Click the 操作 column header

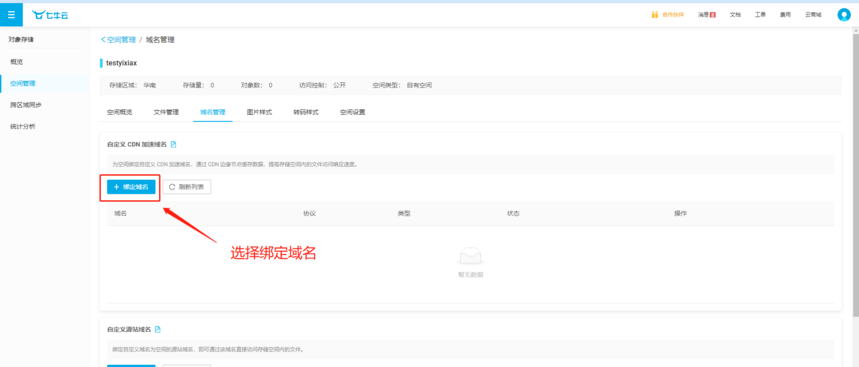click(x=680, y=213)
